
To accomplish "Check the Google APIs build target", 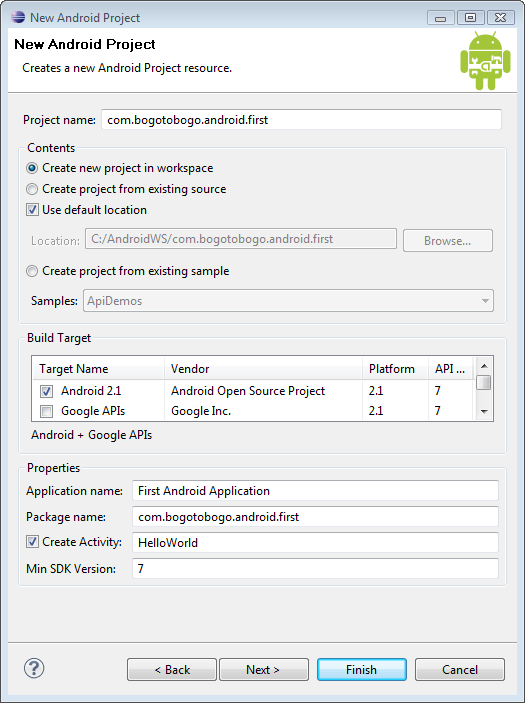I will pyautogui.click(x=46, y=411).
